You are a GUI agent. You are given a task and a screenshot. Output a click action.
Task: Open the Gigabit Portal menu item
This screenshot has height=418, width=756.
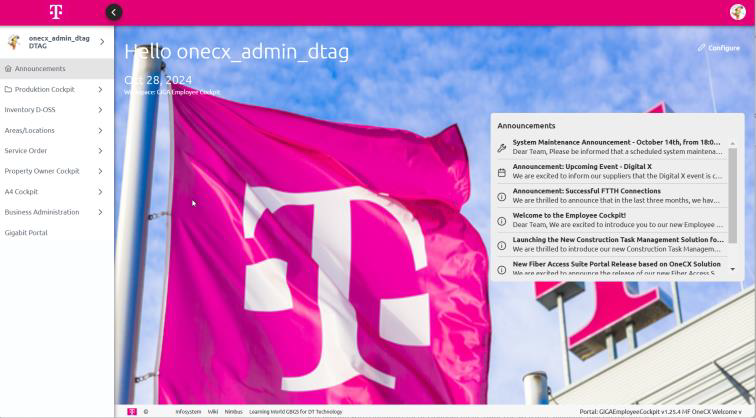[26, 233]
